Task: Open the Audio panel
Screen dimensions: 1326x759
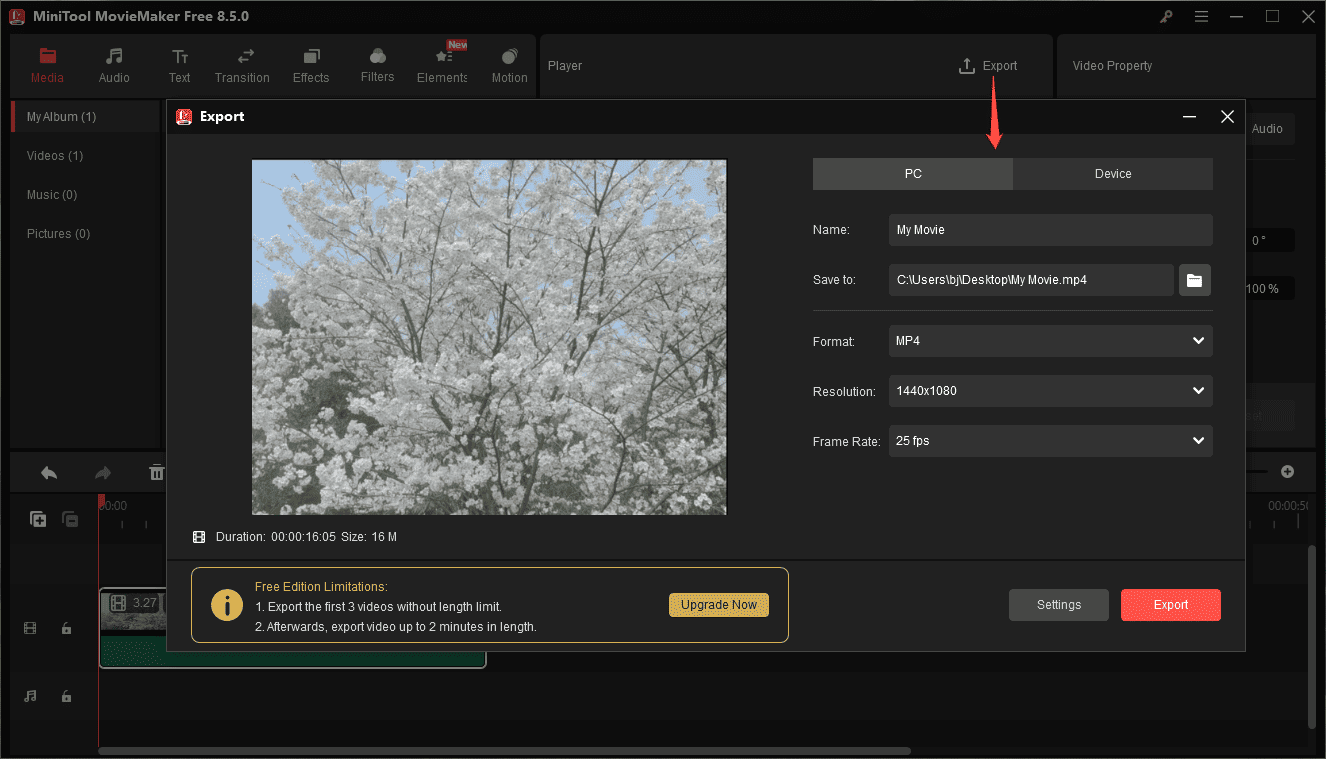Action: coord(113,65)
